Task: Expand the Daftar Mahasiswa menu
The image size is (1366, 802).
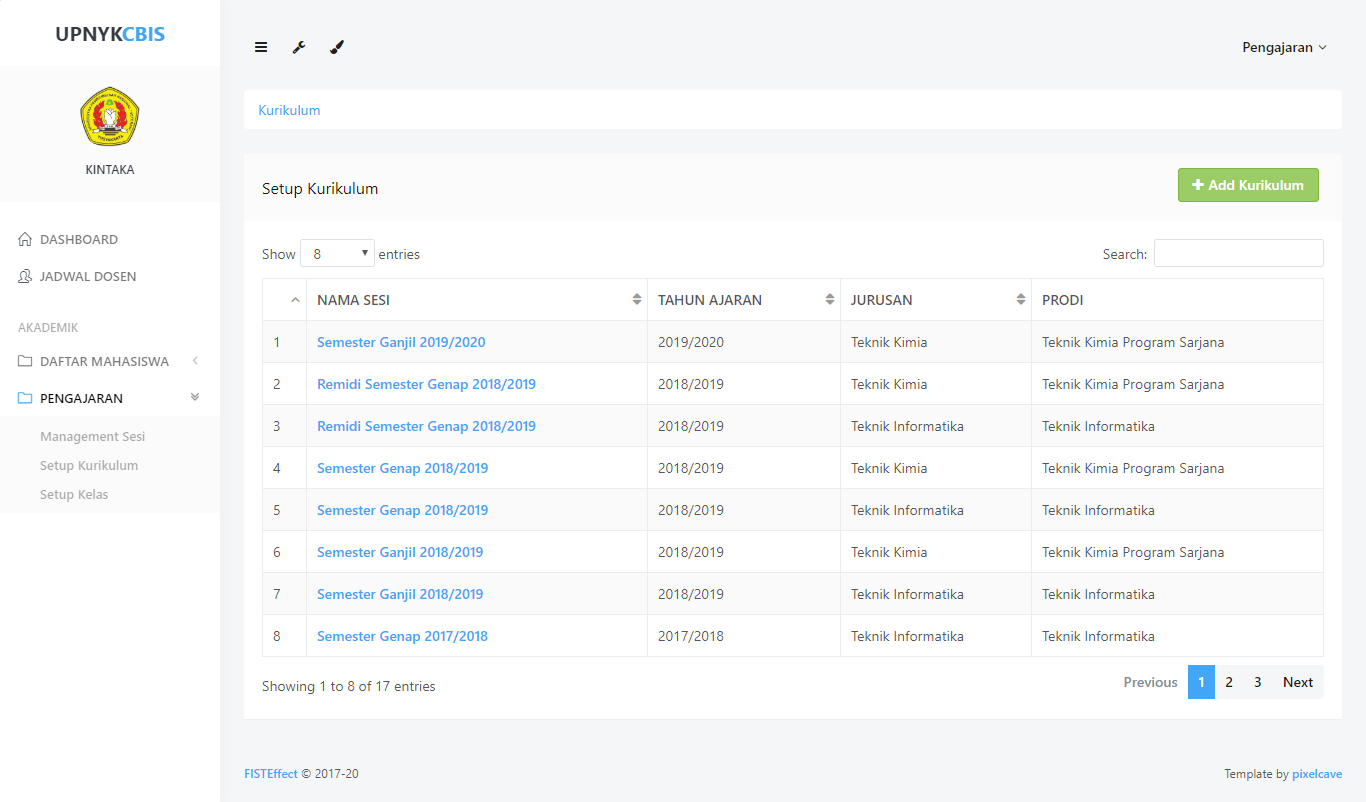Action: click(x=104, y=362)
